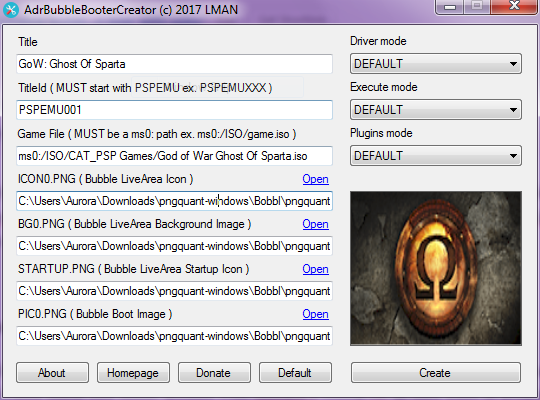This screenshot has height=400, width=540.
Task: Expand the Plugins mode dropdown
Action: point(436,156)
